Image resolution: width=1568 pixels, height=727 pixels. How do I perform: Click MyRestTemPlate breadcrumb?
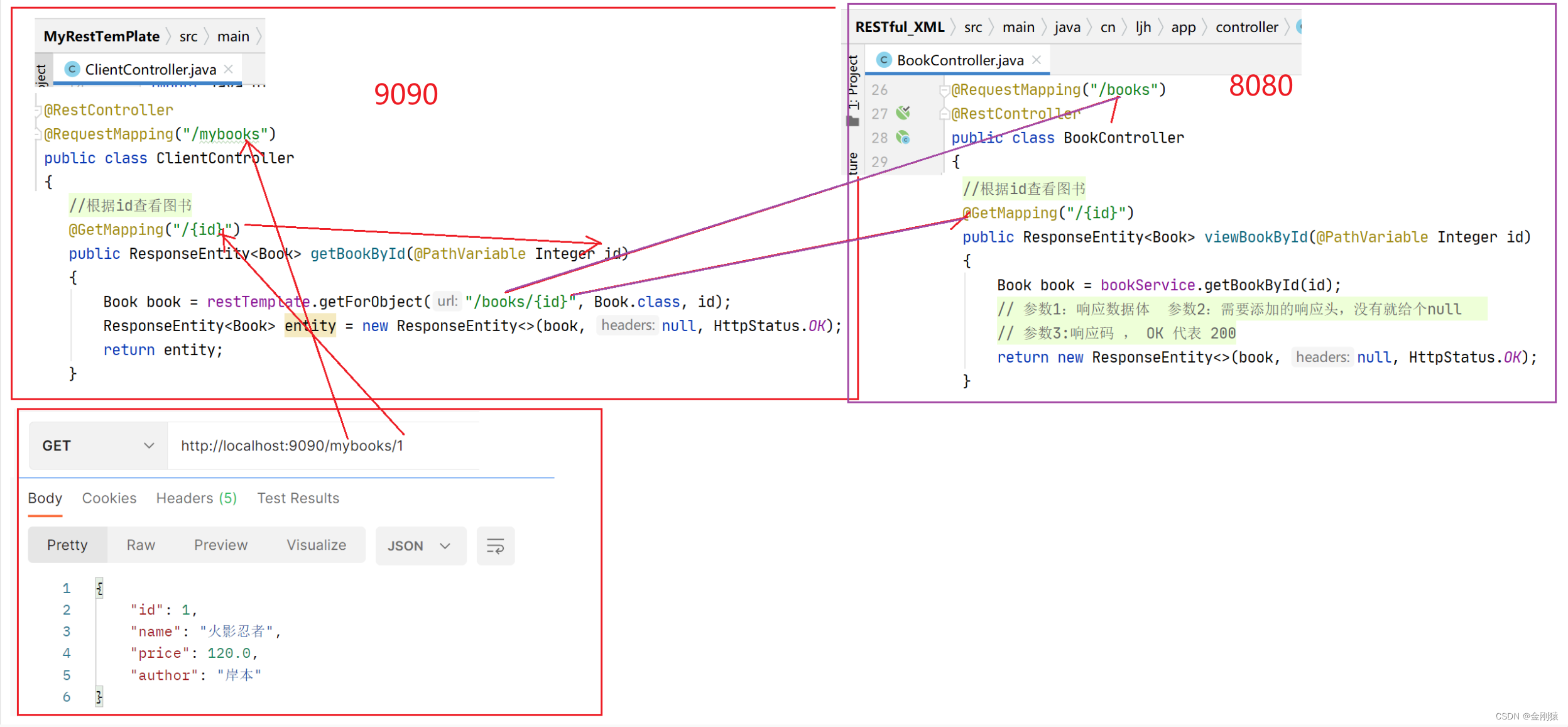[101, 36]
